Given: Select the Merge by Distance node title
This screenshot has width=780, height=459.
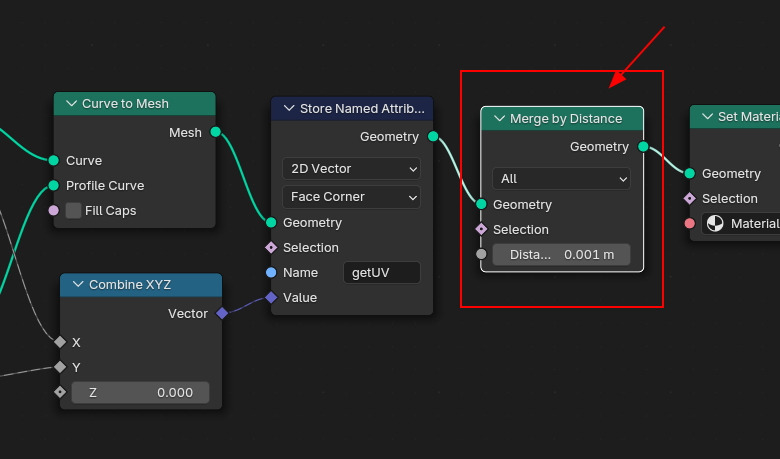Looking at the screenshot, I should click(566, 118).
